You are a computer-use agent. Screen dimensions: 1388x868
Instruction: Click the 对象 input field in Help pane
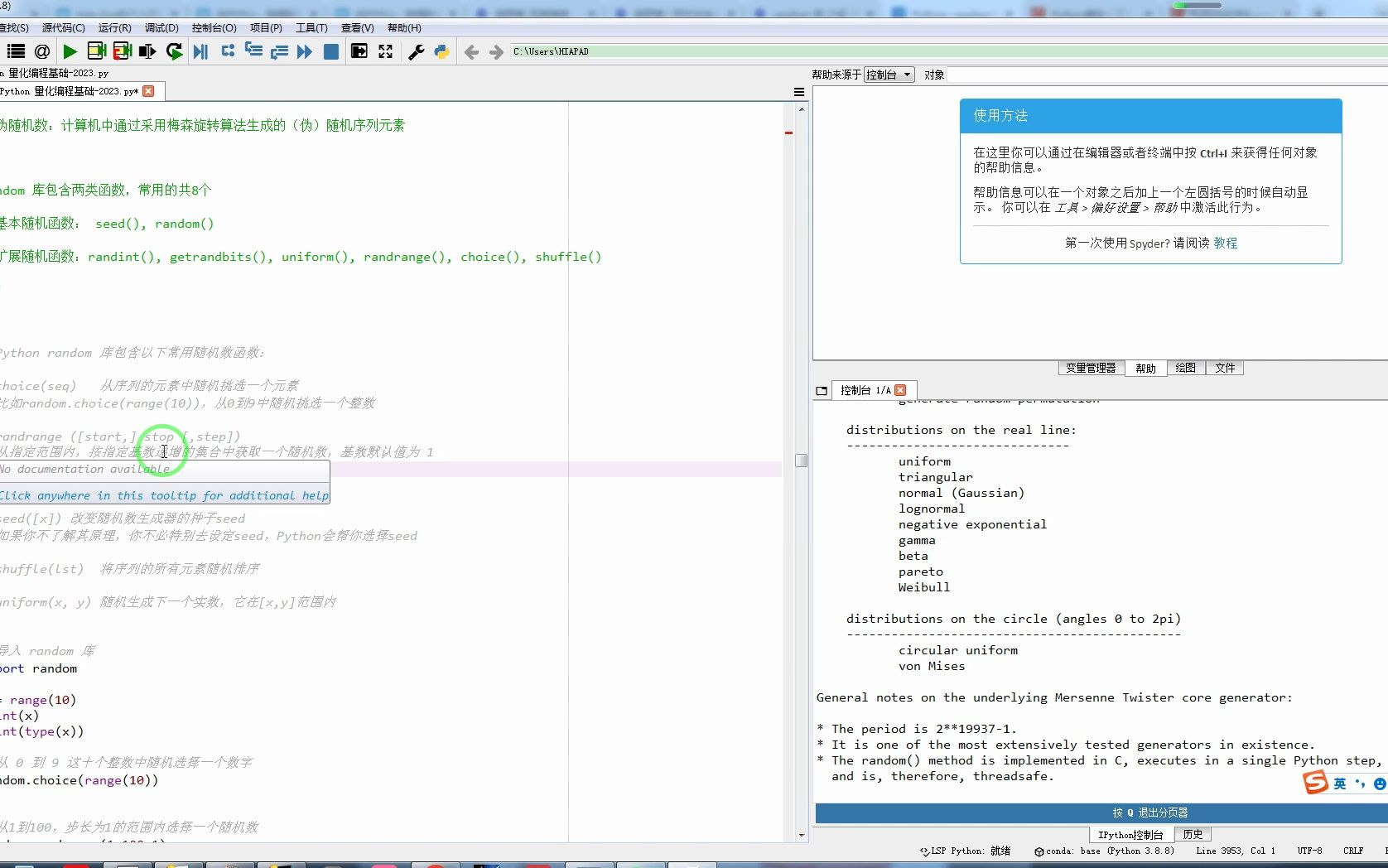[1159, 75]
